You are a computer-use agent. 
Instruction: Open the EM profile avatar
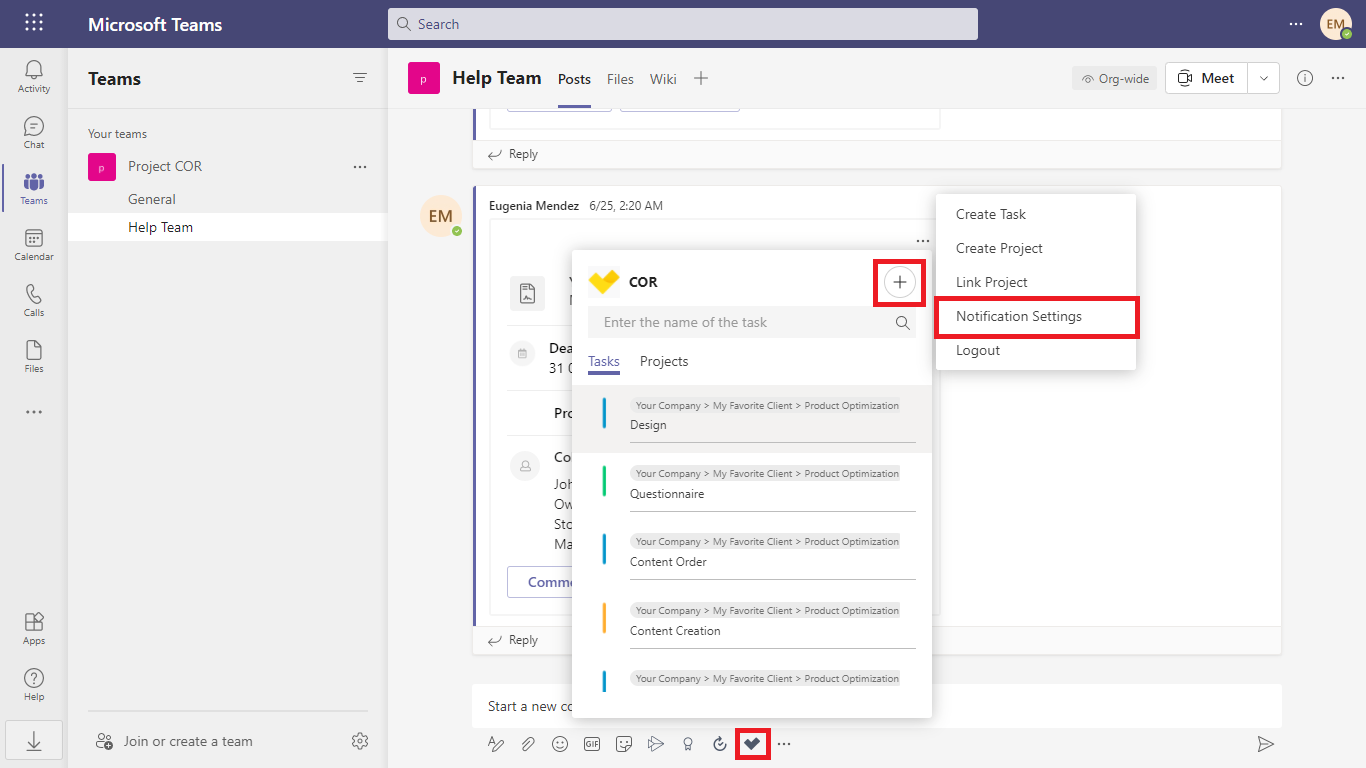click(x=1336, y=24)
